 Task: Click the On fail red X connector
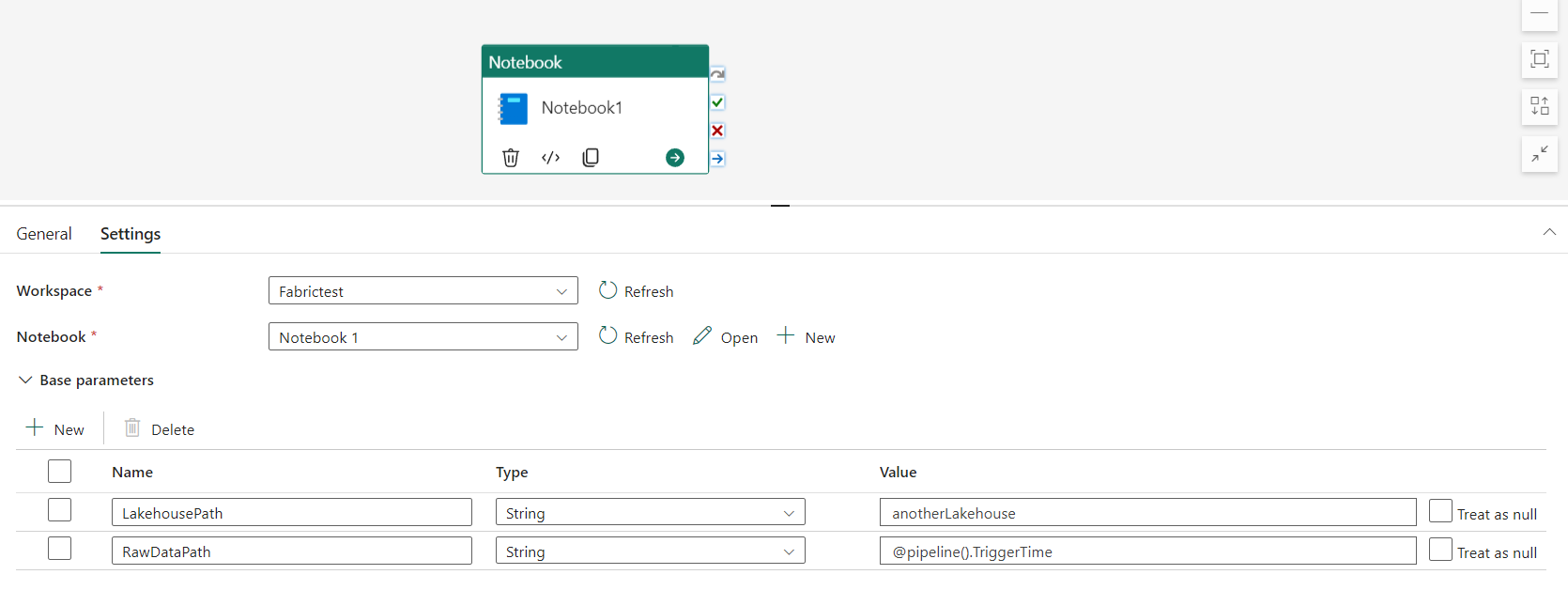[717, 131]
